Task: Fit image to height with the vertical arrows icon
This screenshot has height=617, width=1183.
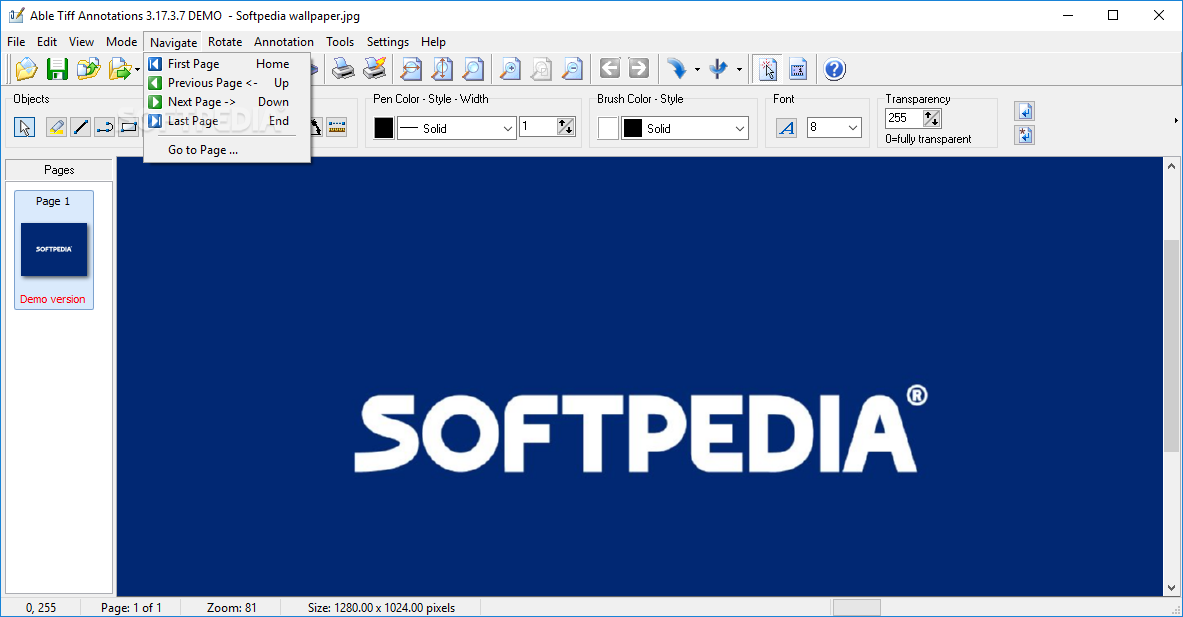Action: point(442,69)
